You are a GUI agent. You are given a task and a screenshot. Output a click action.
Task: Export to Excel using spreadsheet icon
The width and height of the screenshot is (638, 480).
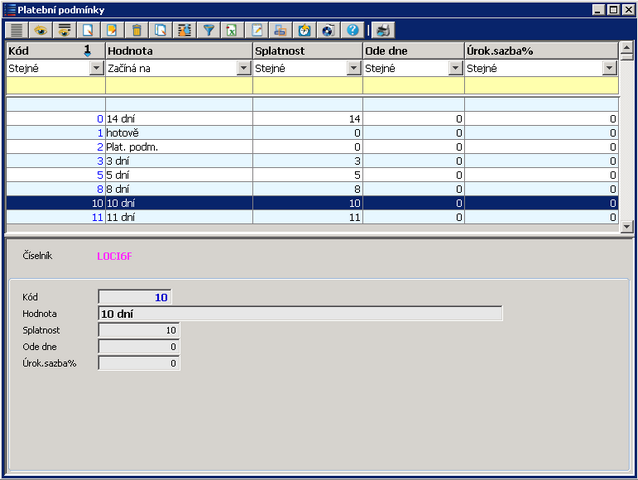[x=232, y=30]
